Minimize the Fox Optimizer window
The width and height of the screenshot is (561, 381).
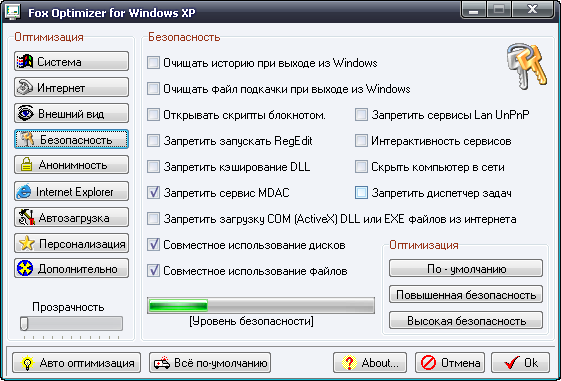(474, 10)
